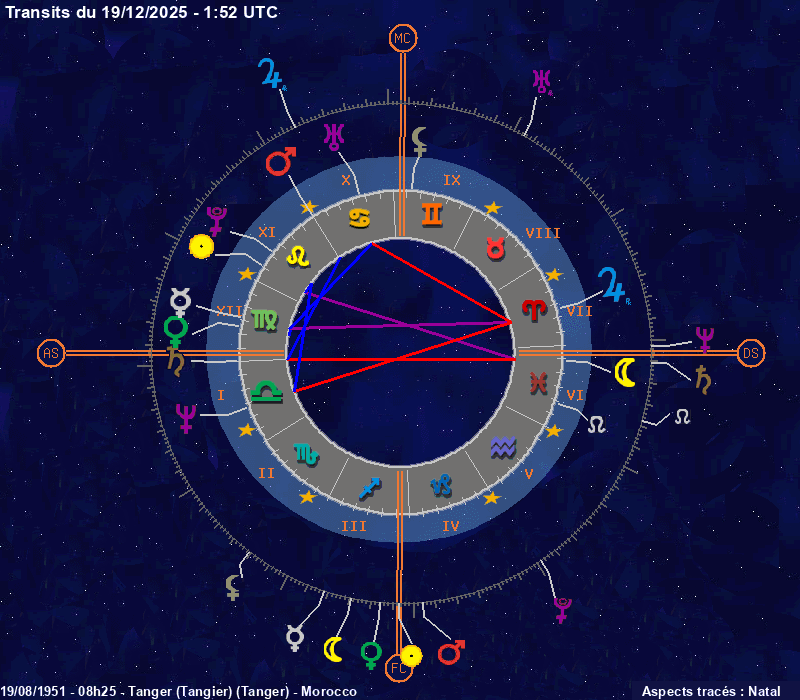Select natal Jupiter glyph near Aries
The height and width of the screenshot is (700, 800).
pyautogui.click(x=612, y=286)
